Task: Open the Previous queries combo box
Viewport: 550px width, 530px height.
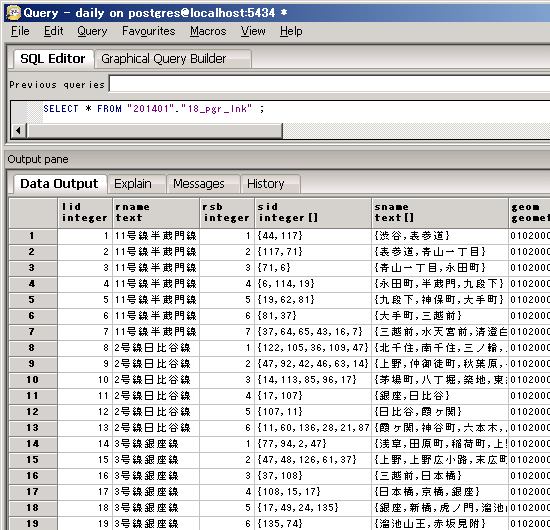Action: [x=329, y=84]
